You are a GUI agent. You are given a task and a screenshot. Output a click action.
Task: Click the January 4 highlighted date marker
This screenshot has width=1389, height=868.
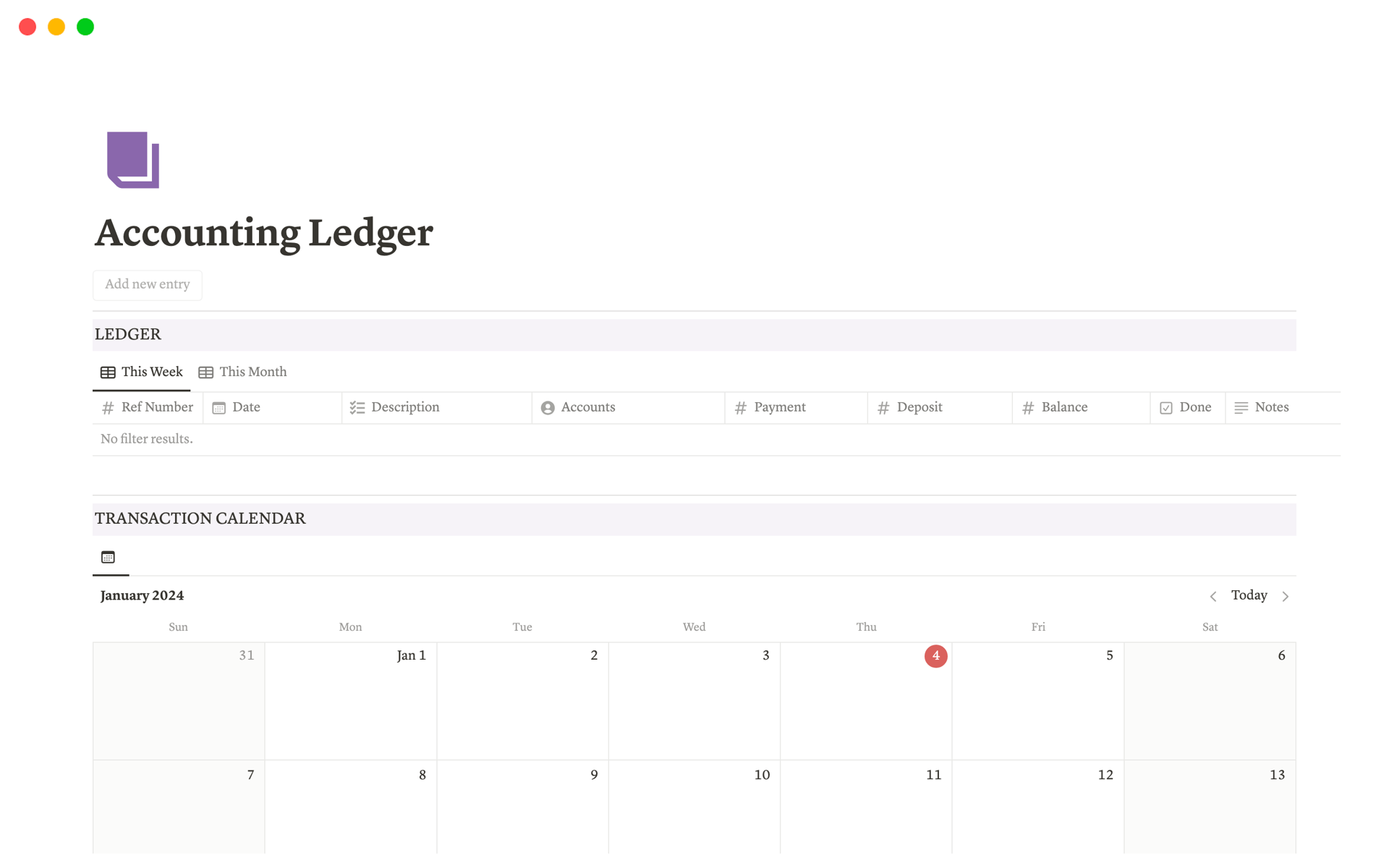point(936,656)
